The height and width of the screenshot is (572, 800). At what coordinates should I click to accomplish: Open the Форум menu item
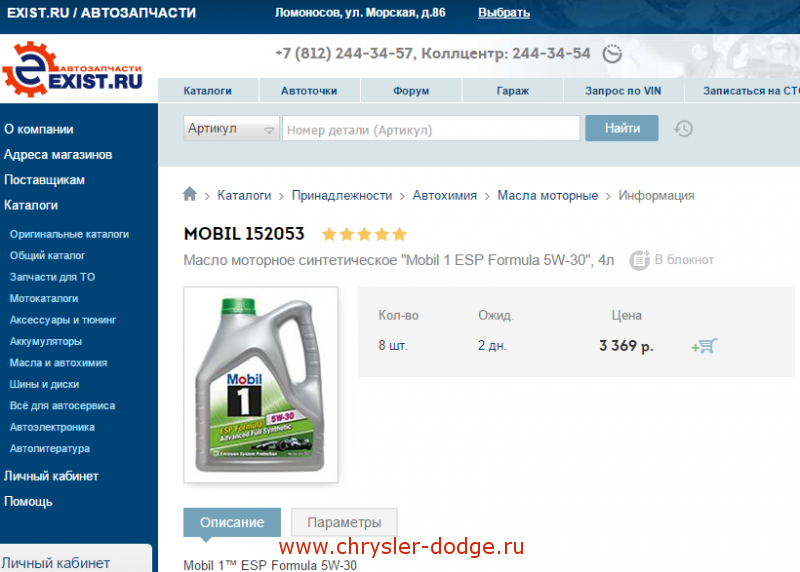(411, 91)
